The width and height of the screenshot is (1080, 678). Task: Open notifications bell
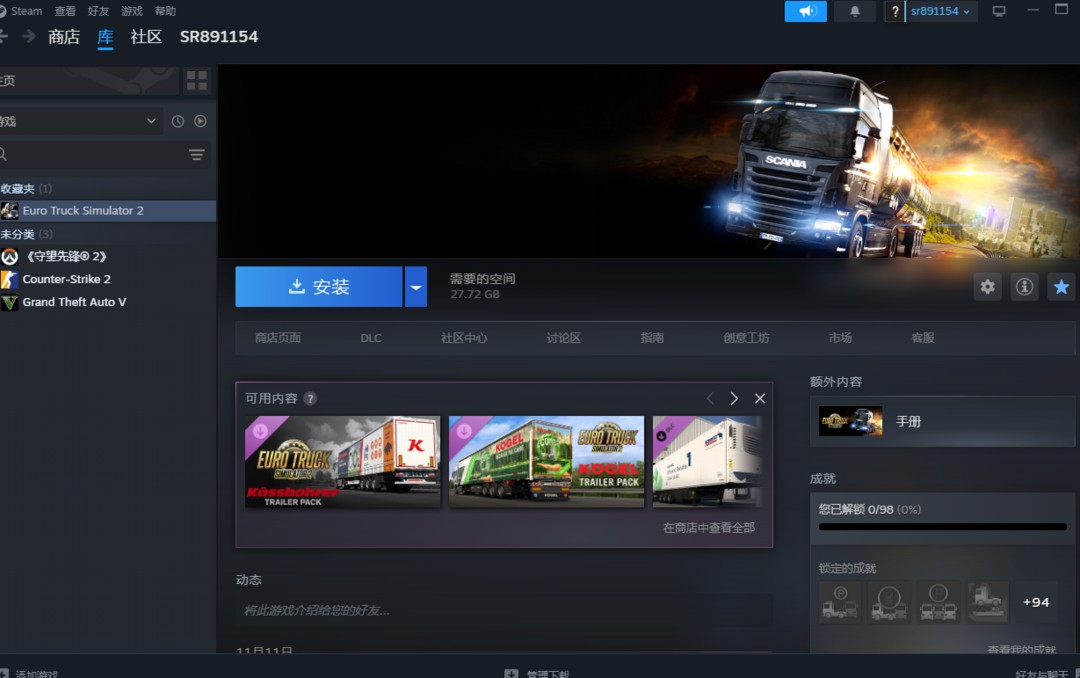854,11
